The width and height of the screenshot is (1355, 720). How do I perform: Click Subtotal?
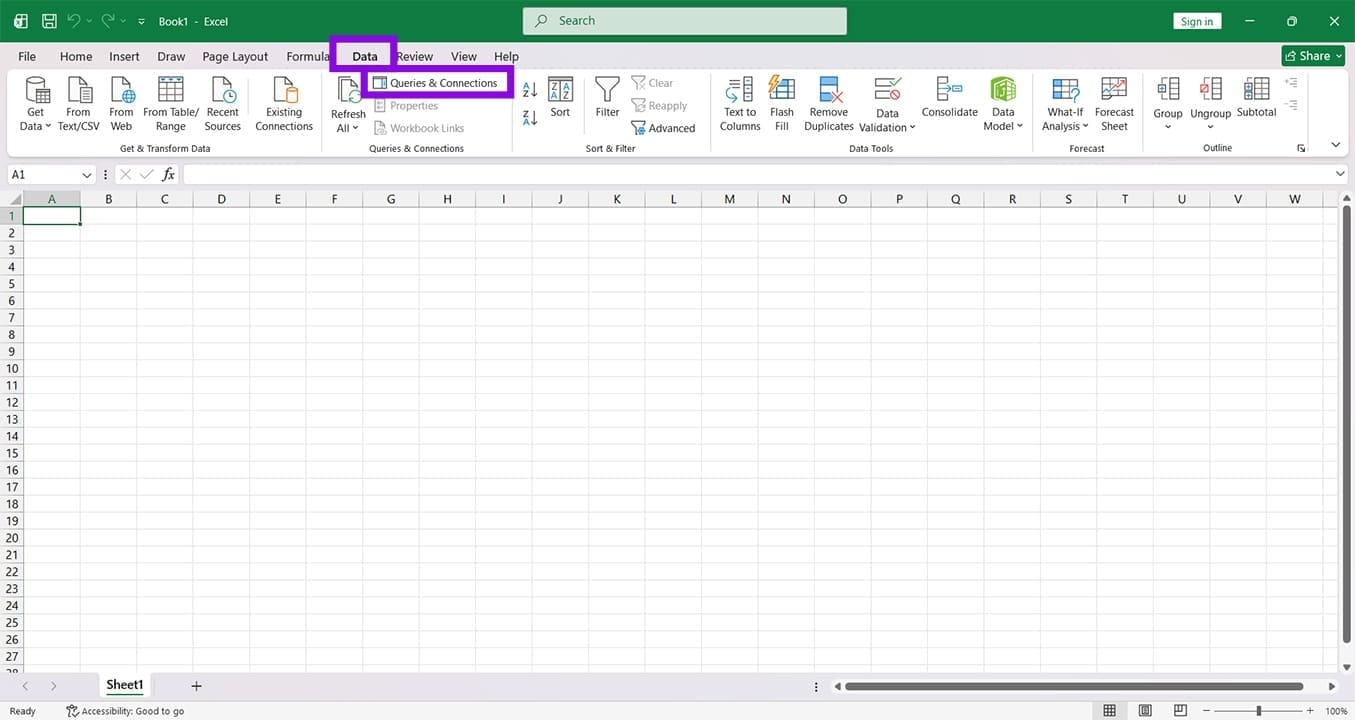pyautogui.click(x=1256, y=97)
